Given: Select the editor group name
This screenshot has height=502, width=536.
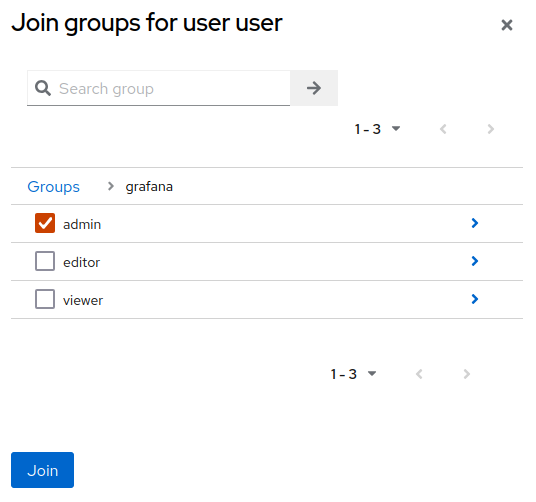Looking at the screenshot, I should click(81, 262).
